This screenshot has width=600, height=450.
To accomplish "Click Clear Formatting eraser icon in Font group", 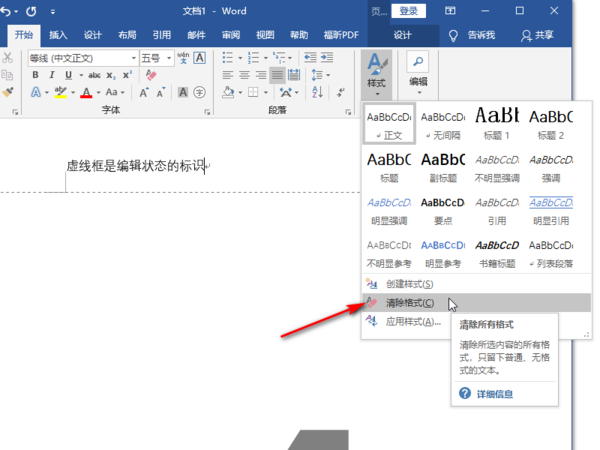I will (151, 75).
